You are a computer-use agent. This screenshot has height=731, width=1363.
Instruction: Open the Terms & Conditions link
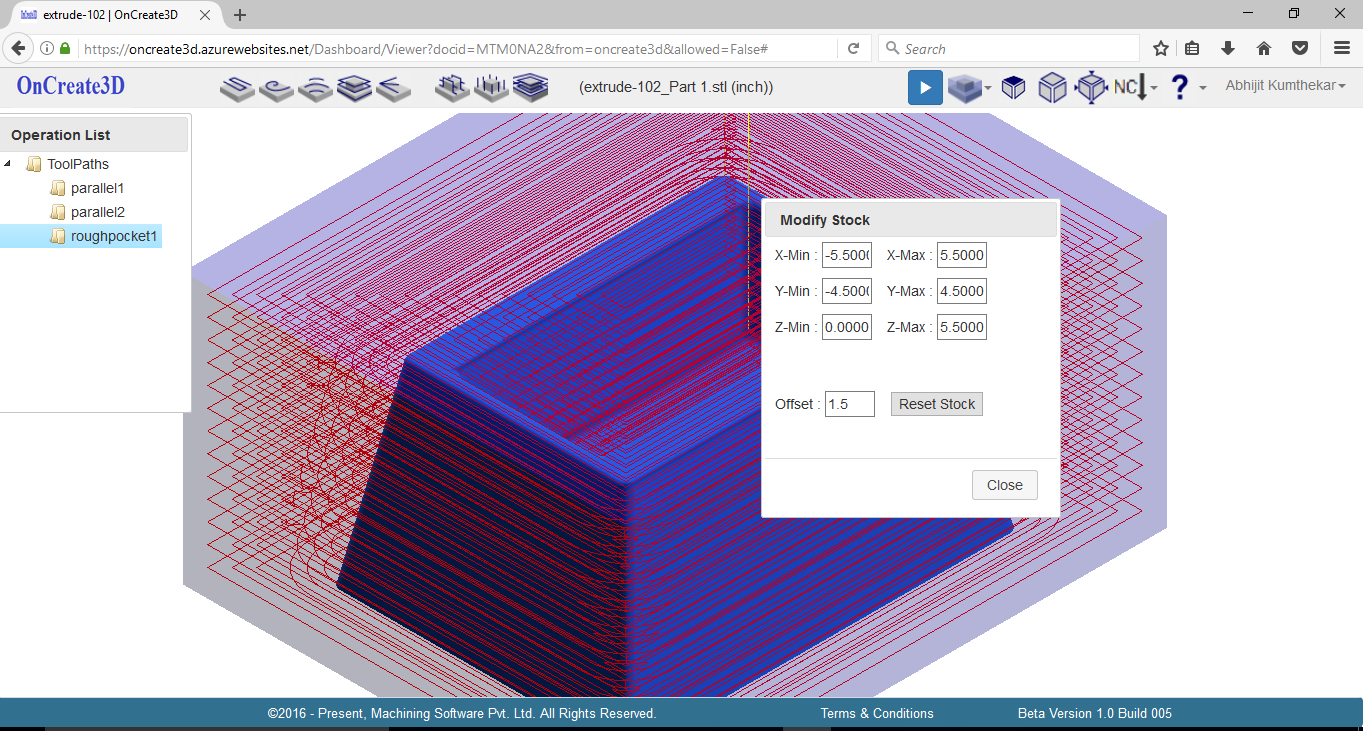tap(876, 713)
